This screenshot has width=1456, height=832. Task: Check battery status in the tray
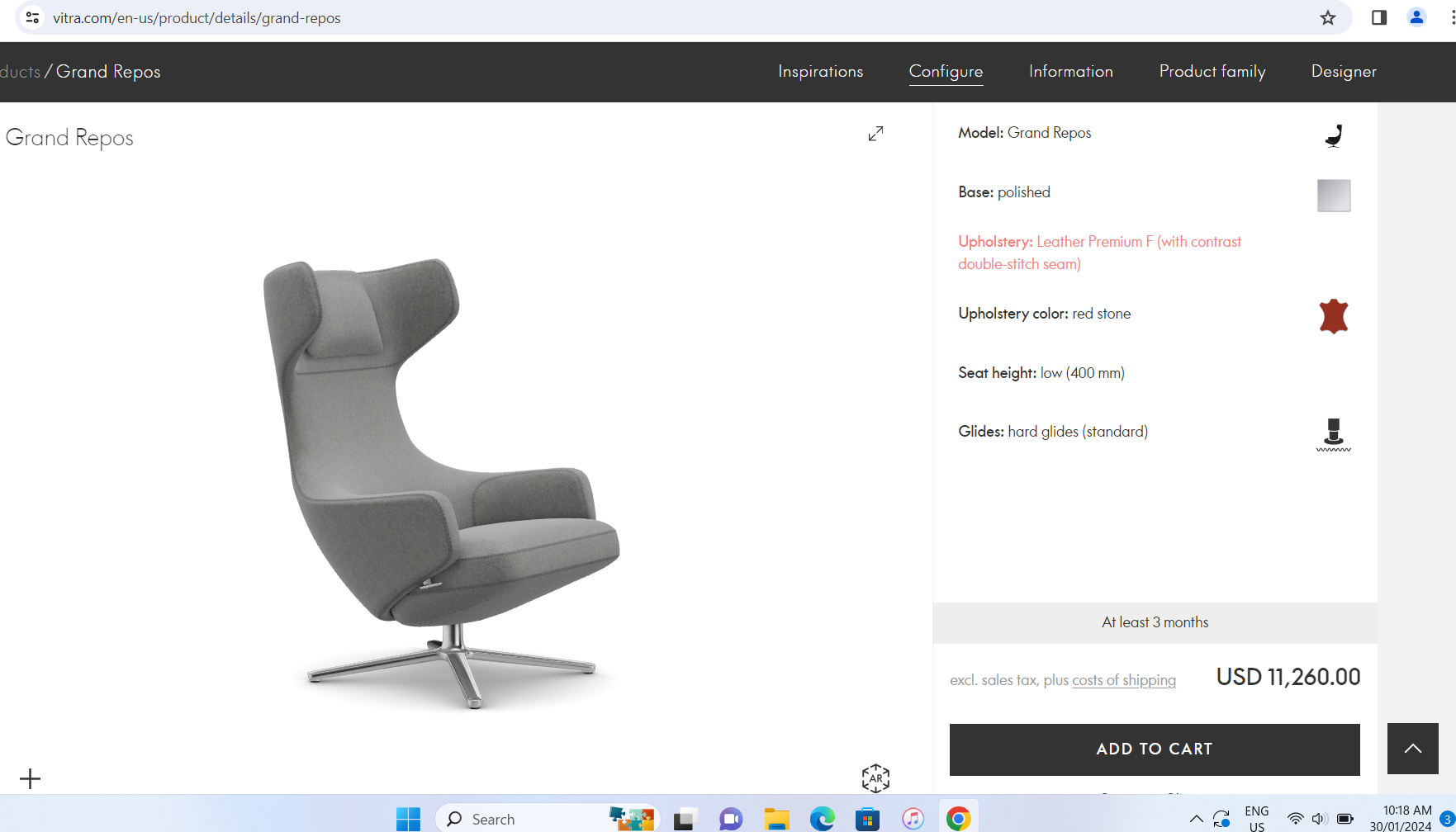[x=1345, y=819]
